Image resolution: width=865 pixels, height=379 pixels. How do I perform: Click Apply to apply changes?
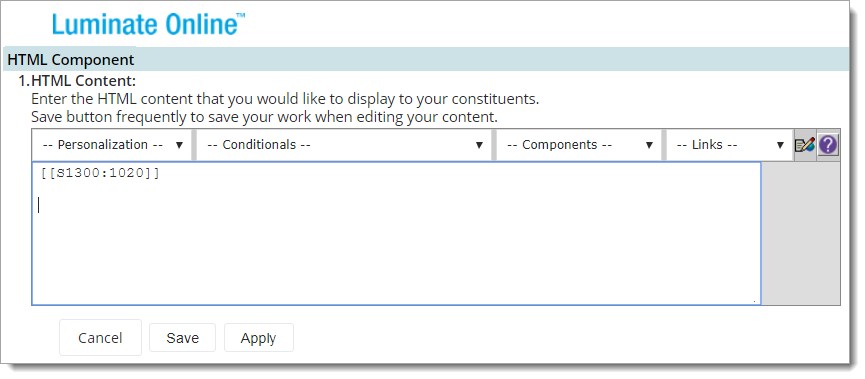[x=259, y=338]
